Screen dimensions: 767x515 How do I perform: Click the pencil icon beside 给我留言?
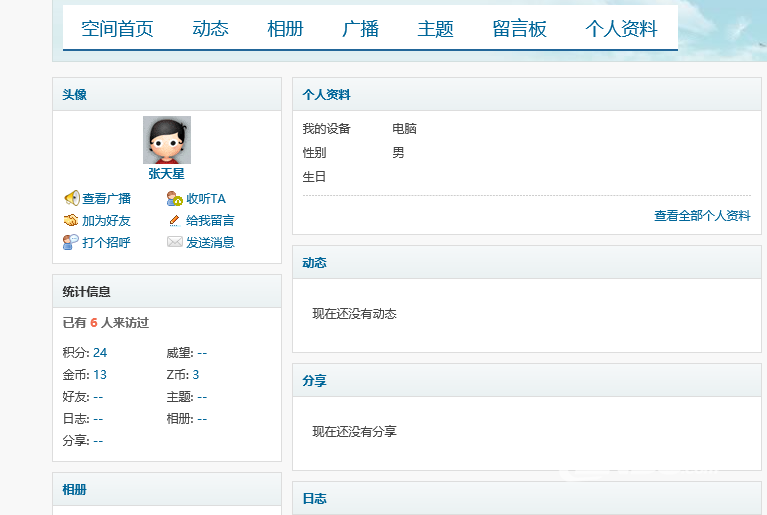(174, 221)
